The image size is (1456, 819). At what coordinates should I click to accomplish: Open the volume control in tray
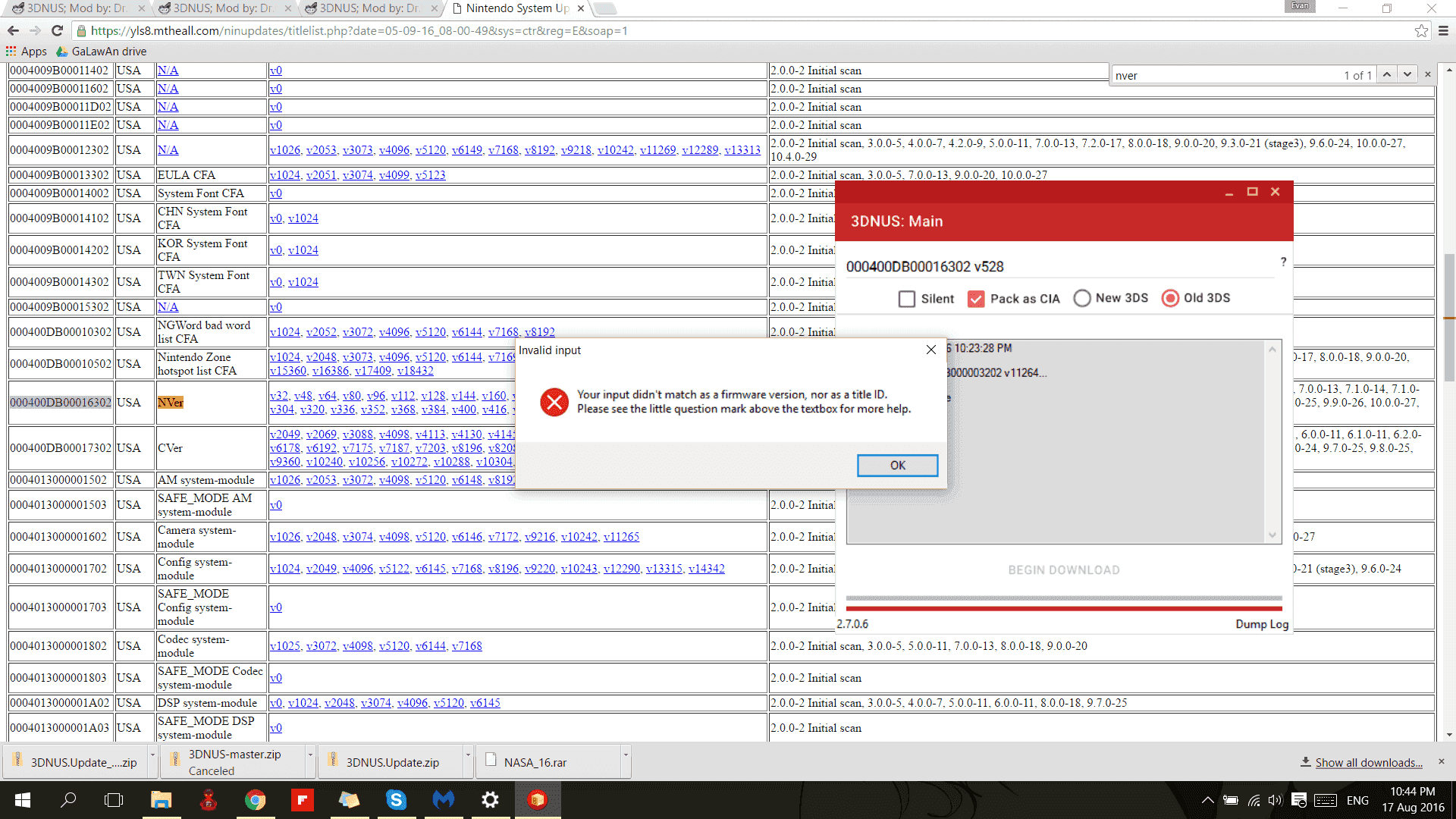[x=1275, y=800]
